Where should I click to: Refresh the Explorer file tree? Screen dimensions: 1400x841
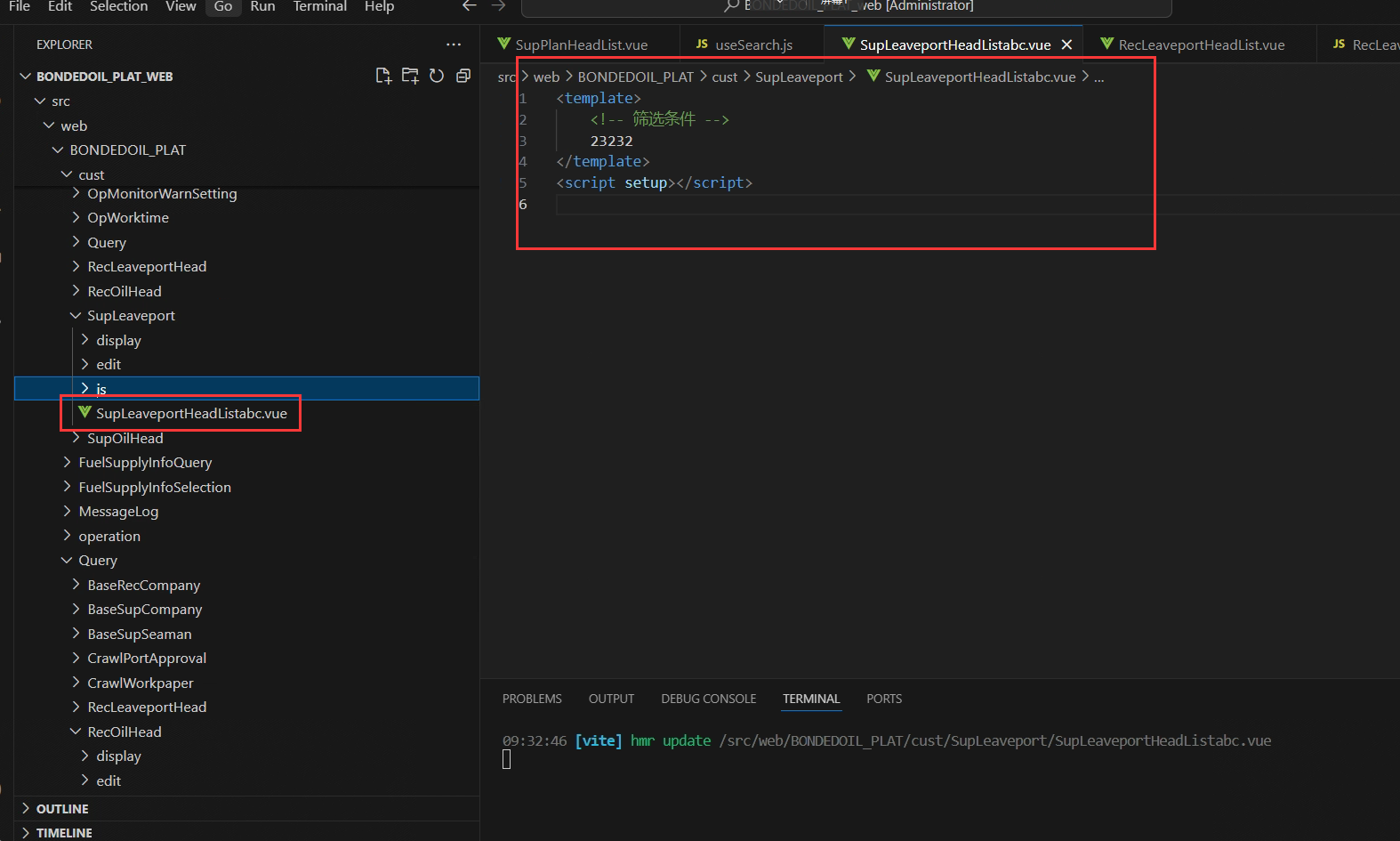coord(437,76)
